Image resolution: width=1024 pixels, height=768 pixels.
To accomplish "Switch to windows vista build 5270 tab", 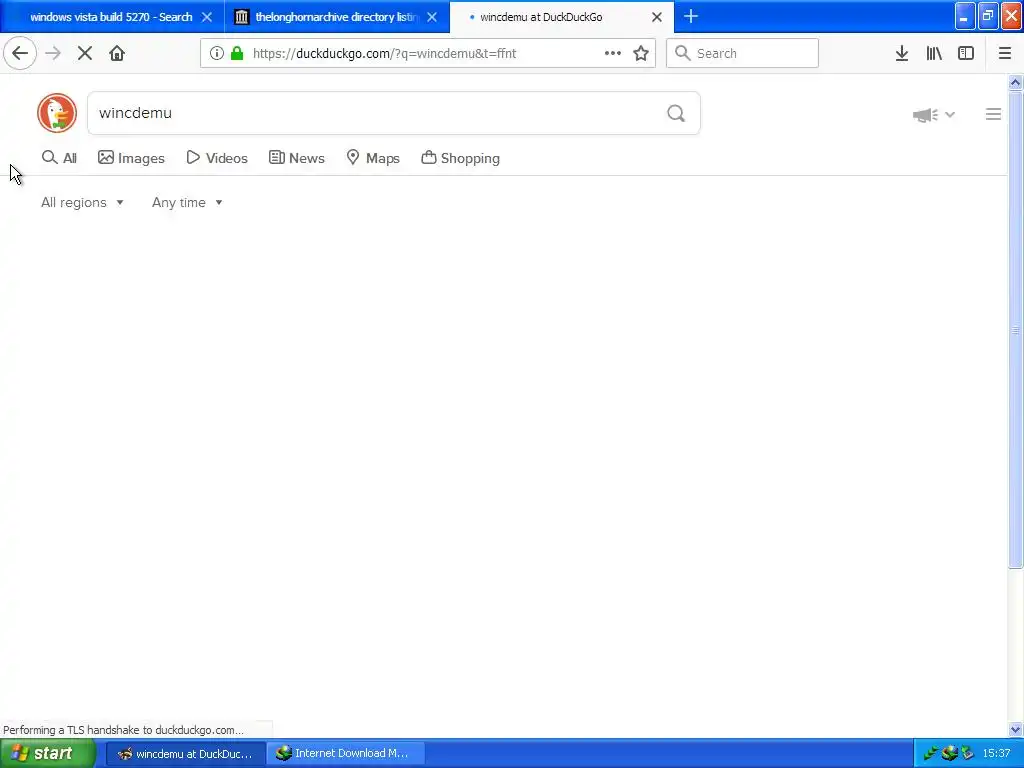I will [x=112, y=17].
